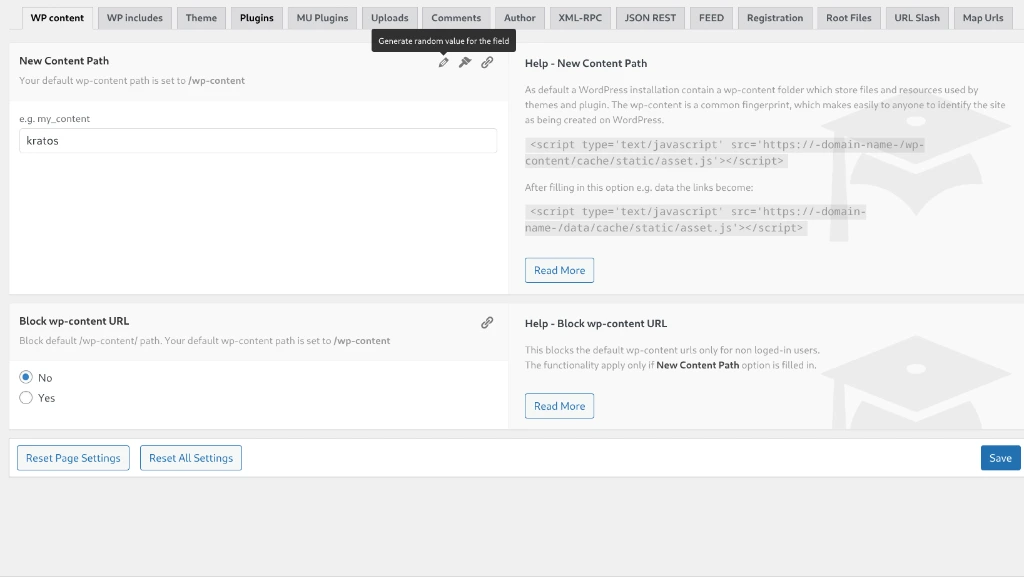The height and width of the screenshot is (577, 1024).
Task: Click the Help - Block wp-content URL heading
Action: 596,323
